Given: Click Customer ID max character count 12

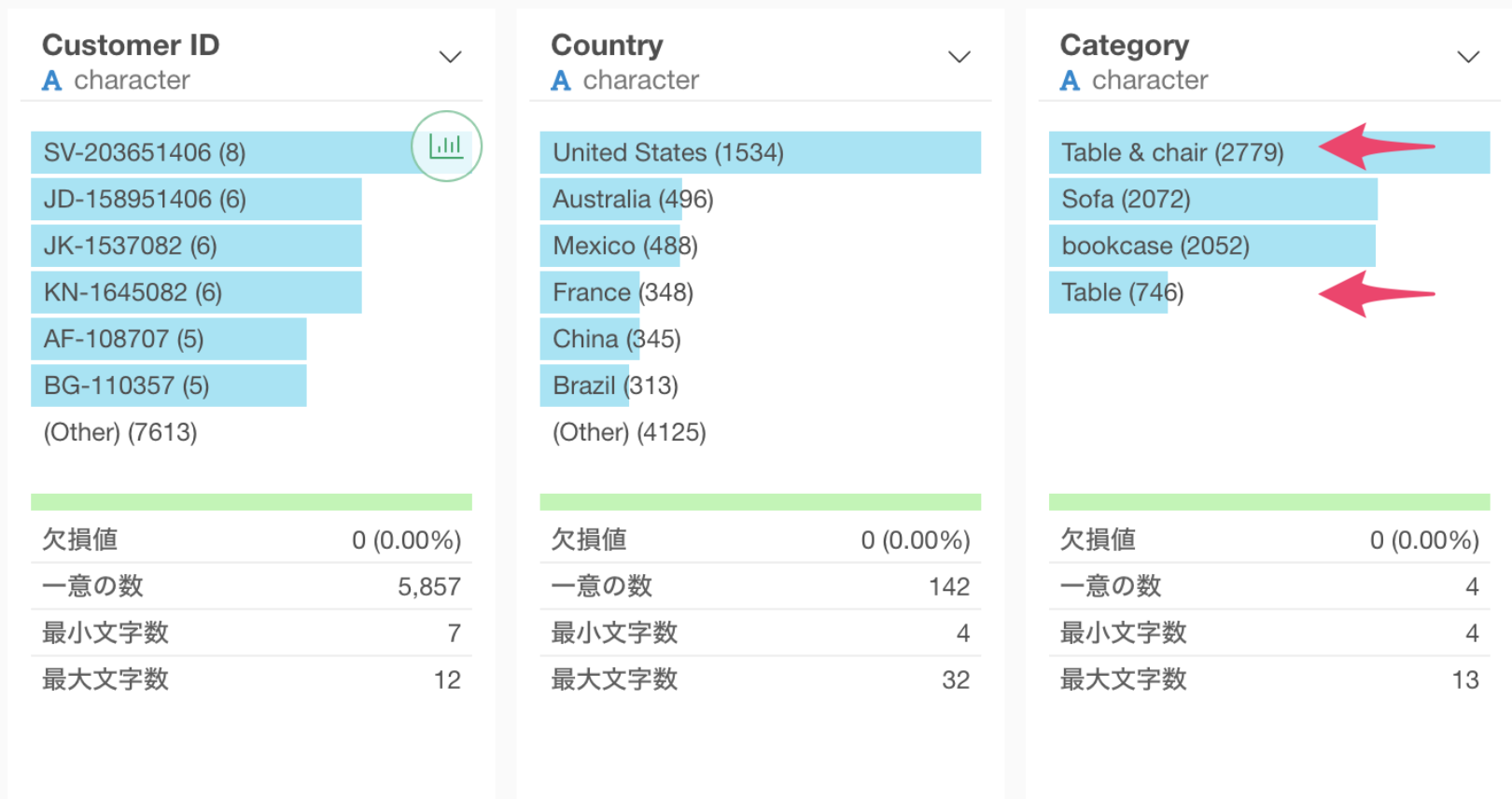Looking at the screenshot, I should point(447,680).
